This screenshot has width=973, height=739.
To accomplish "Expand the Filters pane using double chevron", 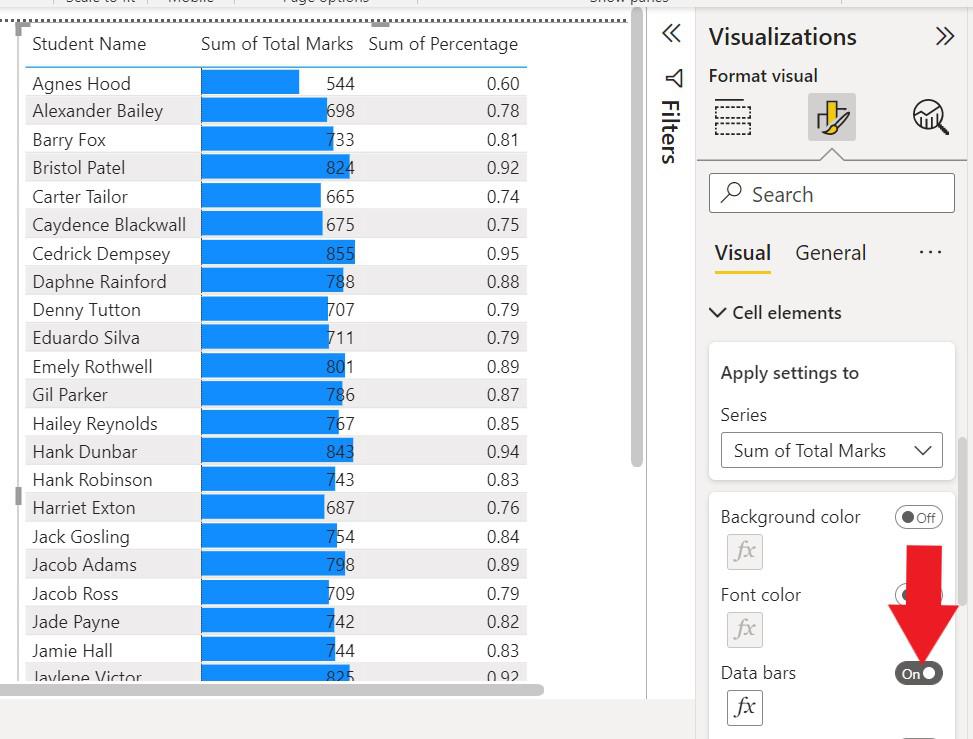I will 671,34.
